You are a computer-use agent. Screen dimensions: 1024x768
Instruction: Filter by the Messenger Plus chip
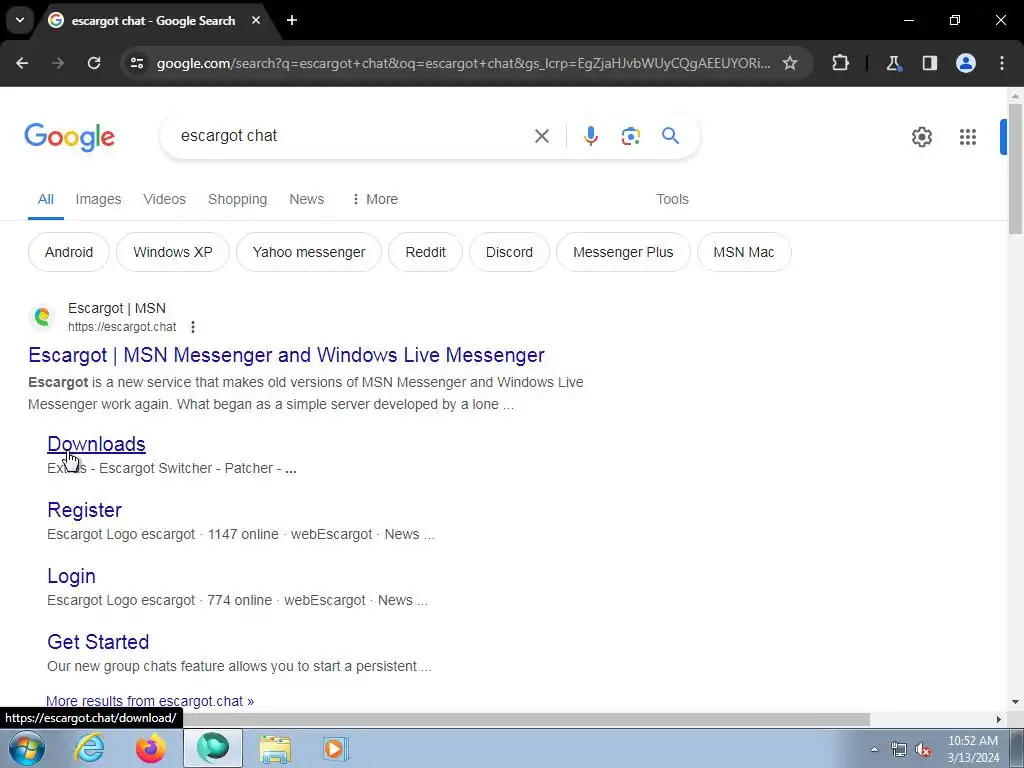[x=623, y=252]
